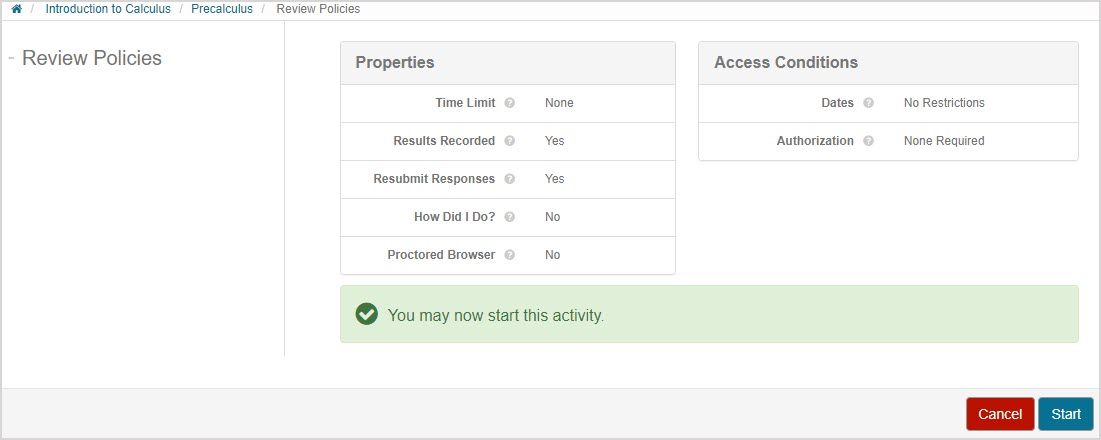Click the 'You may now start' message

[496, 315]
